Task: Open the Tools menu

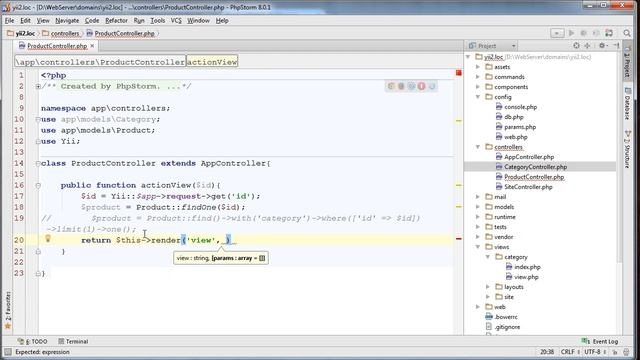Action: (x=158, y=20)
